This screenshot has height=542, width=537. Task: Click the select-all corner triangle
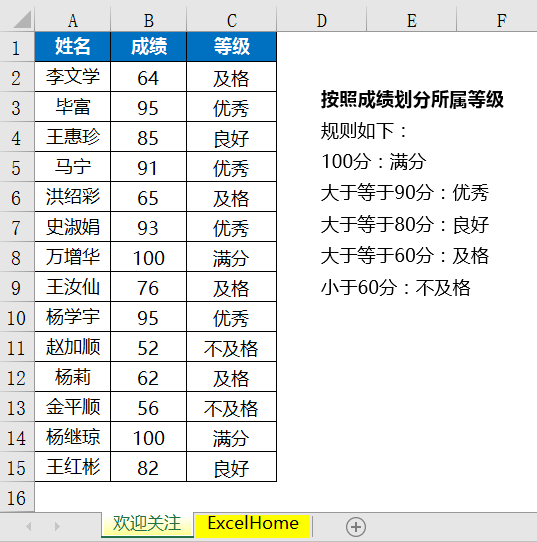pos(21,20)
